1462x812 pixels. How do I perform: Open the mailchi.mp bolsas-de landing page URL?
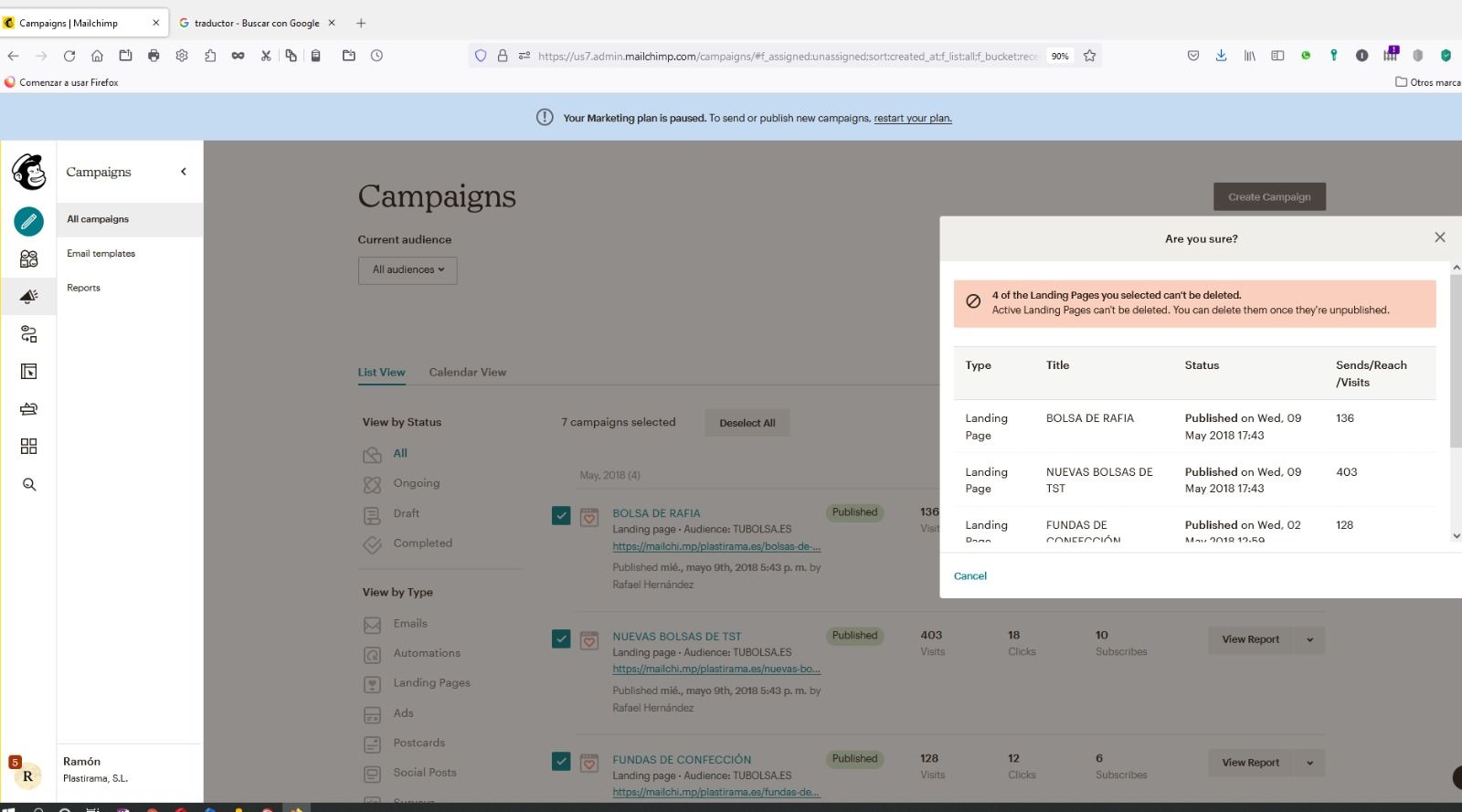[716, 546]
